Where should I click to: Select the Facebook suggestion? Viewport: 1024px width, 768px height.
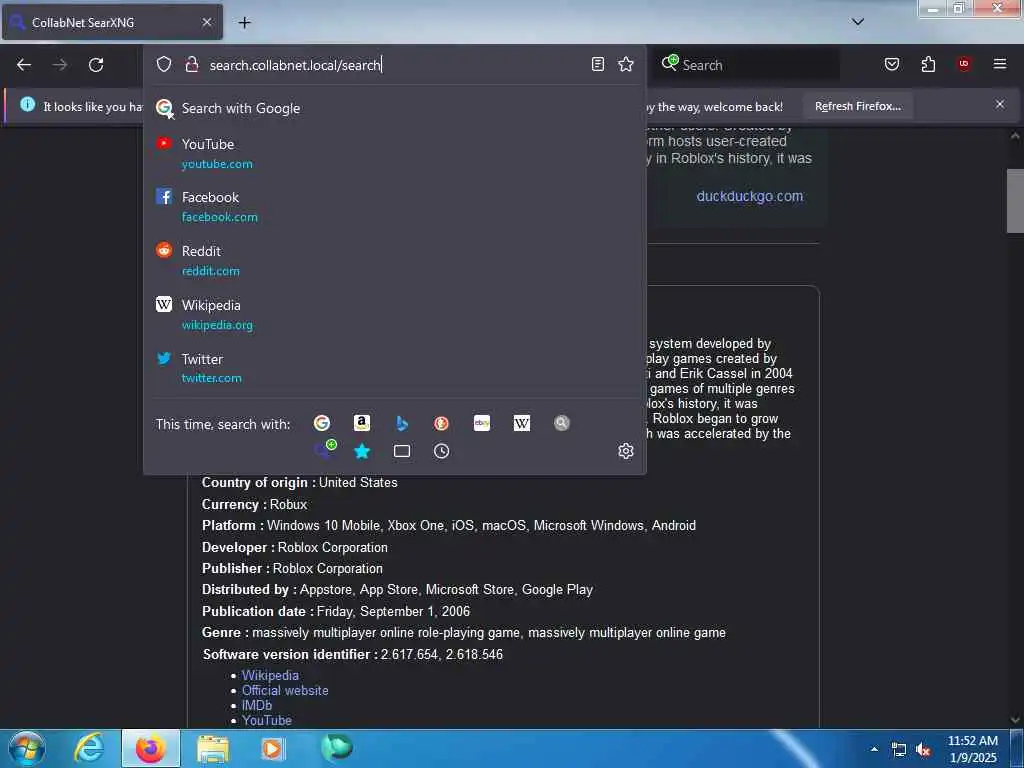click(x=394, y=206)
